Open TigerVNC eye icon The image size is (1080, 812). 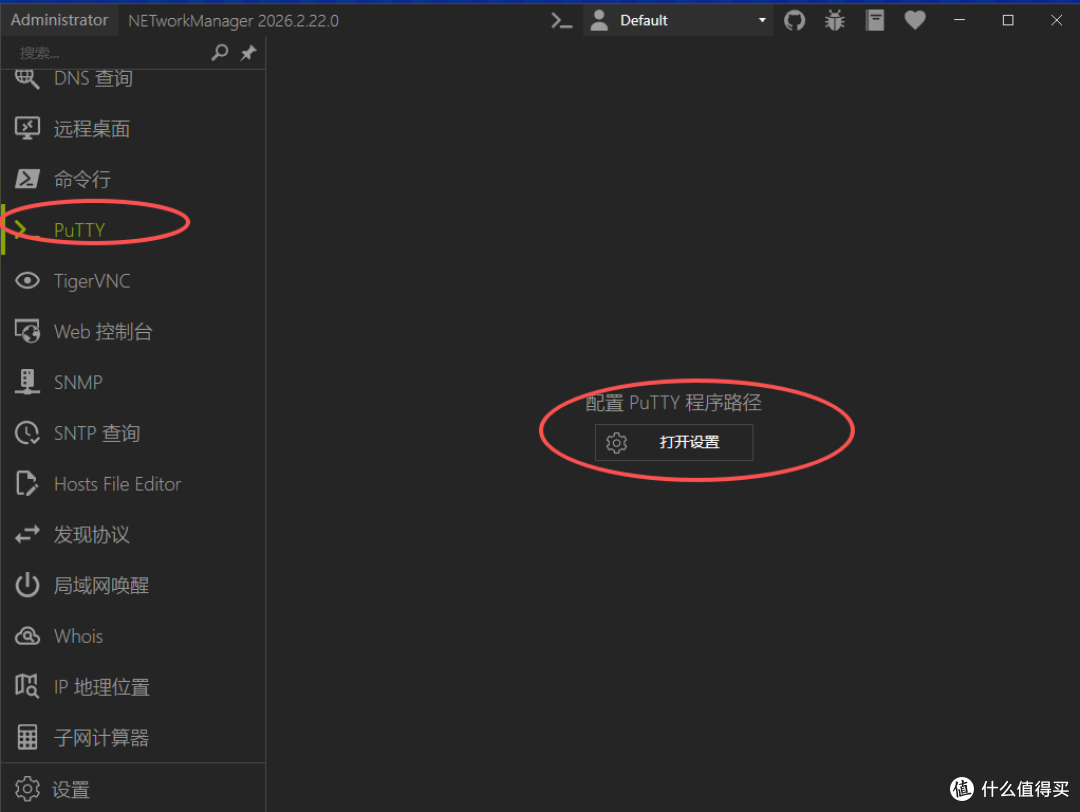coord(27,280)
